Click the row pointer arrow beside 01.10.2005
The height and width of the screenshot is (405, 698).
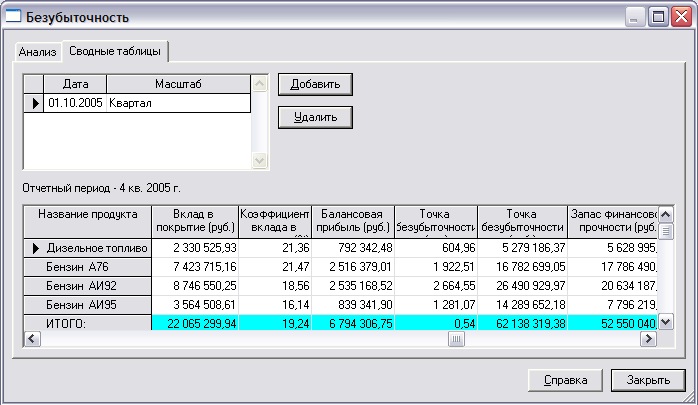point(34,103)
